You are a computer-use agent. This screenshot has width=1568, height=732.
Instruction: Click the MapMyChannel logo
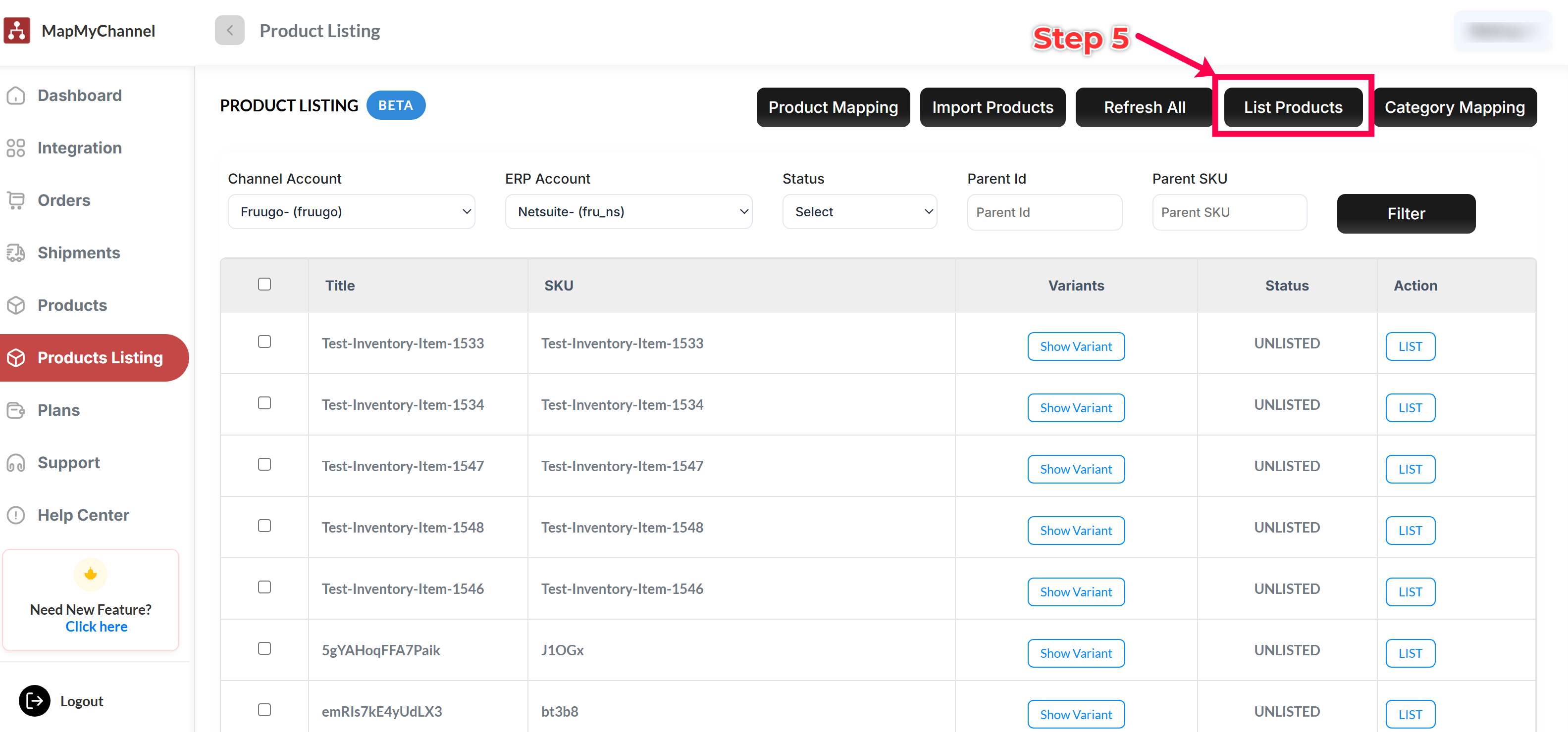pos(17,30)
